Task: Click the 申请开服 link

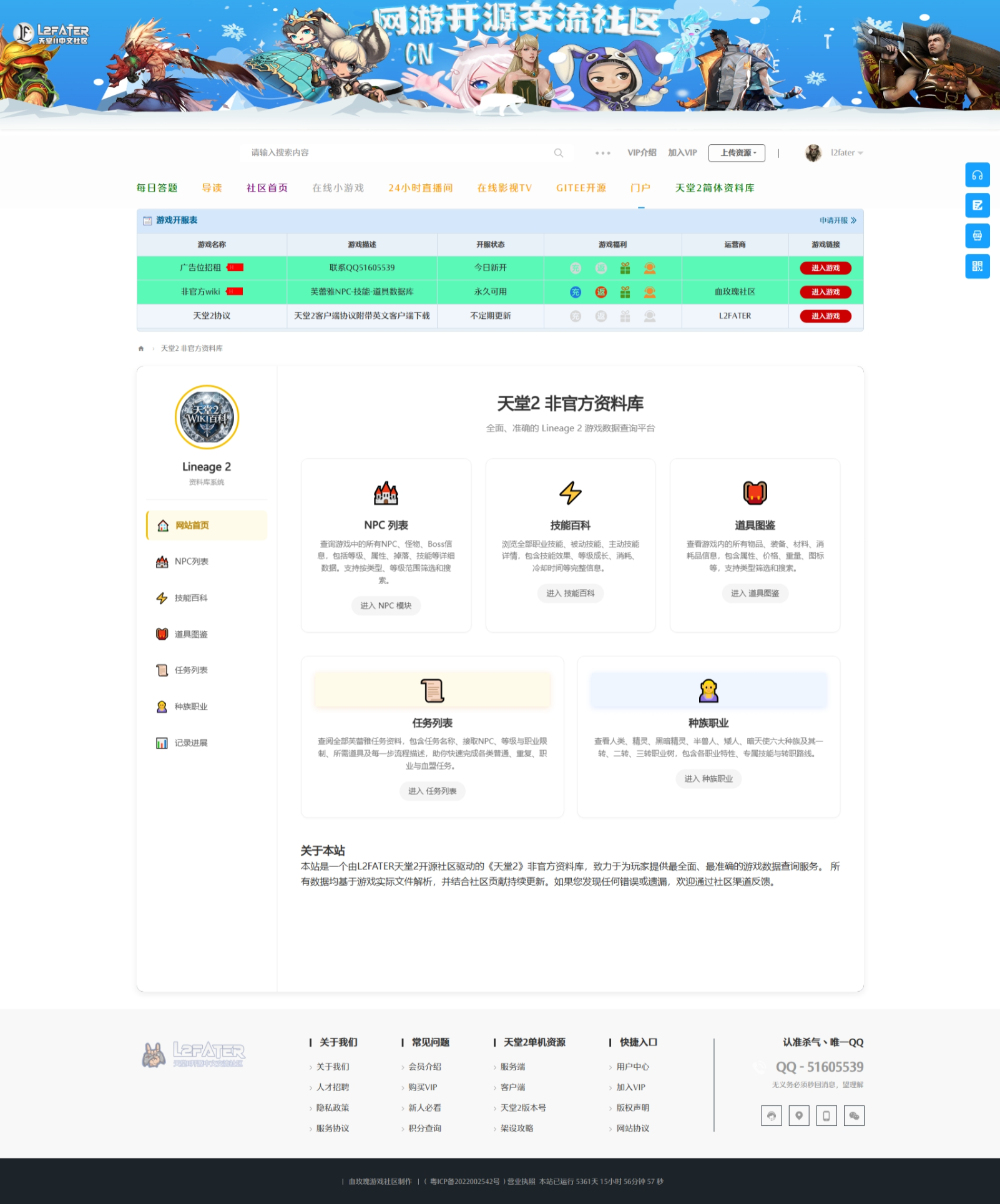Action: point(838,220)
